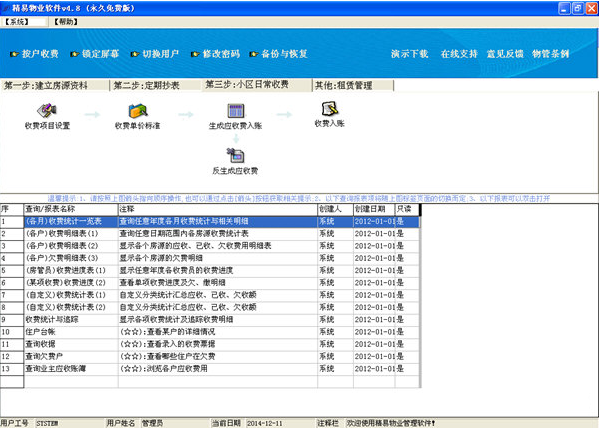The width and height of the screenshot is (601, 429).
Task: Open the 物管条例 link
Action: click(x=550, y=54)
